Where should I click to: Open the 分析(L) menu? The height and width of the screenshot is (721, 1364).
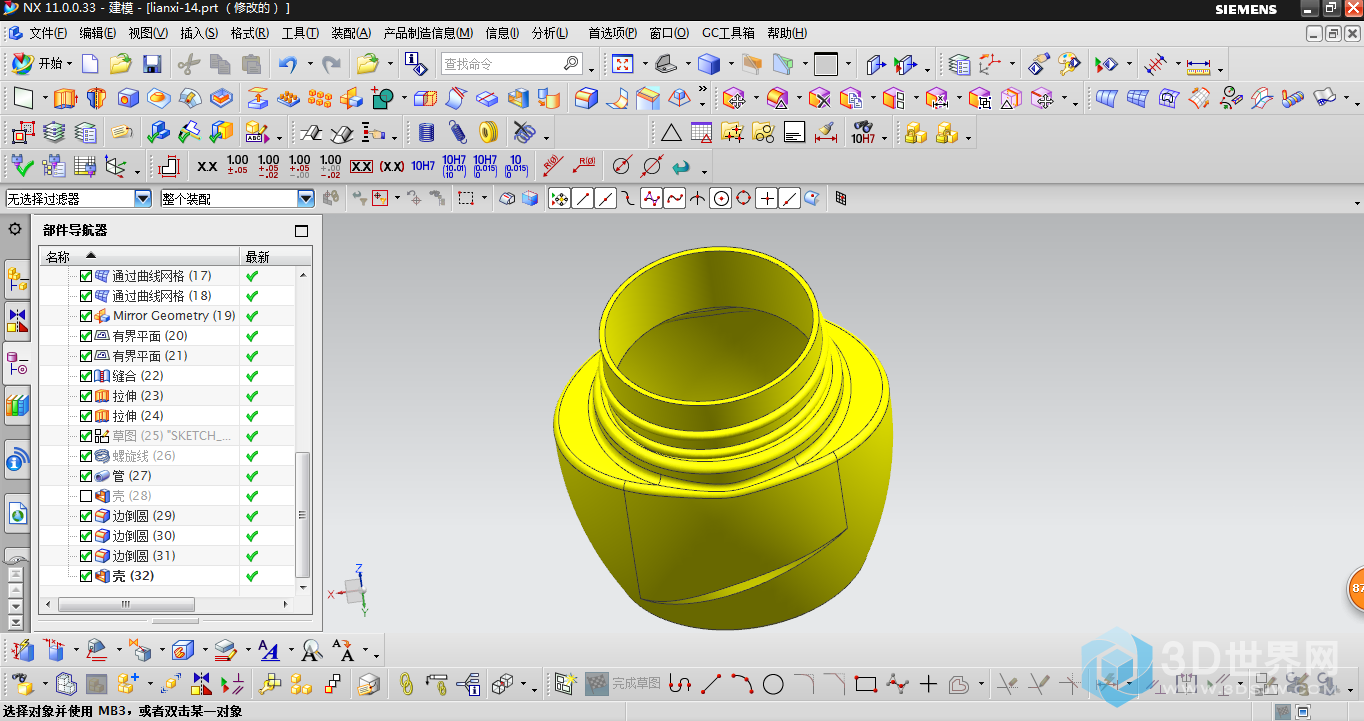pos(550,33)
